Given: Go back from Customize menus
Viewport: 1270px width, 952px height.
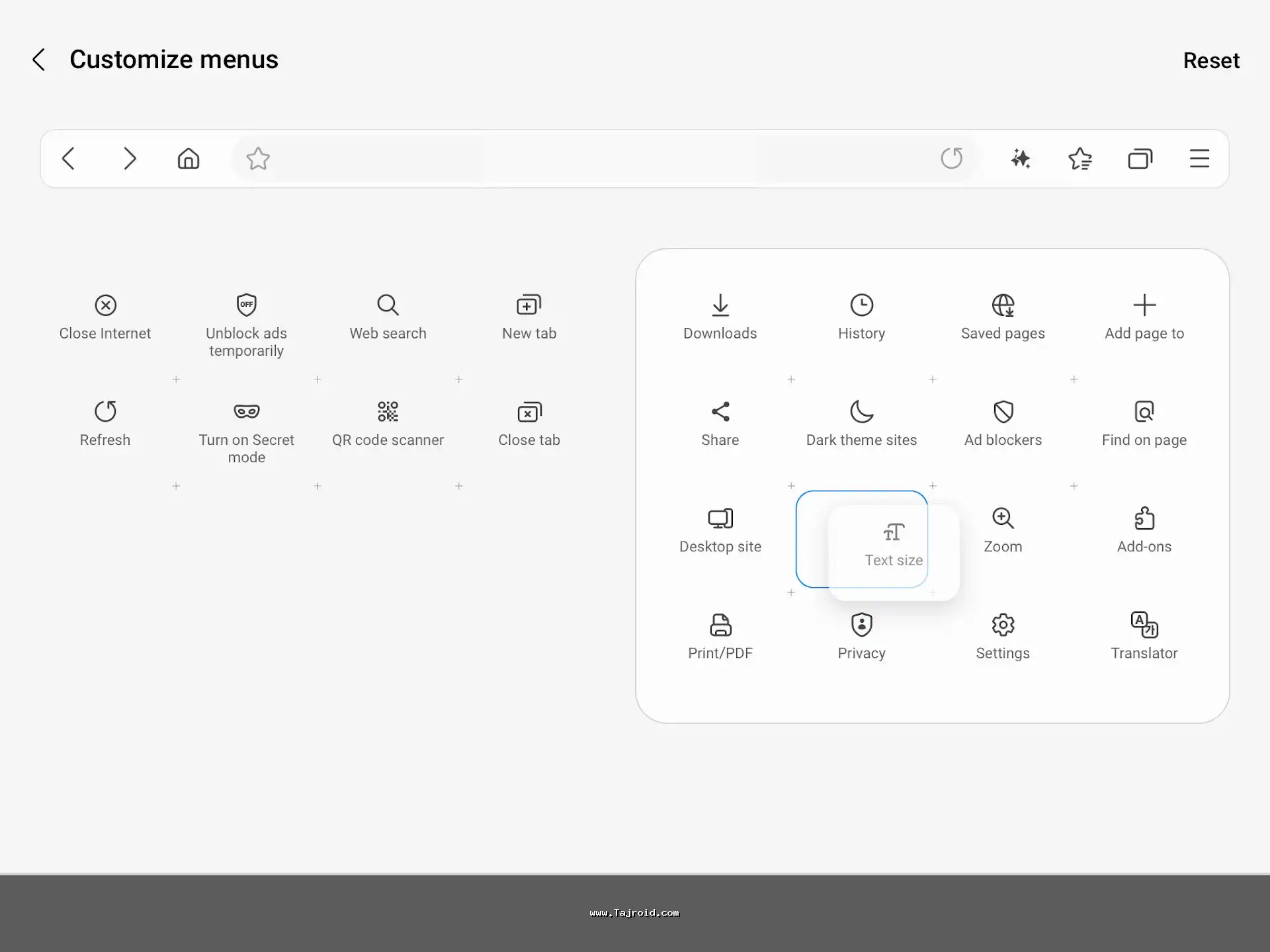Looking at the screenshot, I should pos(39,59).
